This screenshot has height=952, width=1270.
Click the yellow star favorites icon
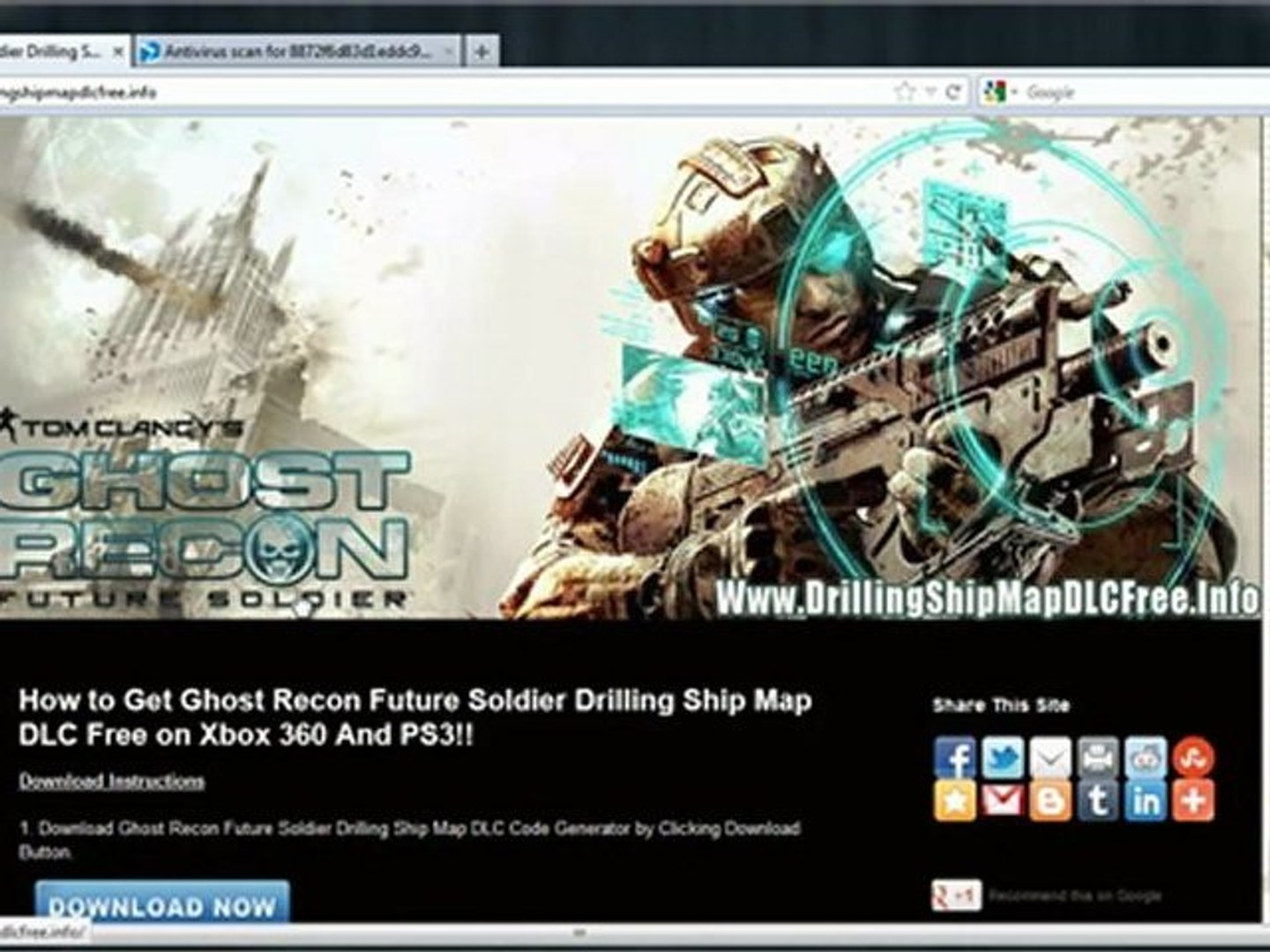955,800
